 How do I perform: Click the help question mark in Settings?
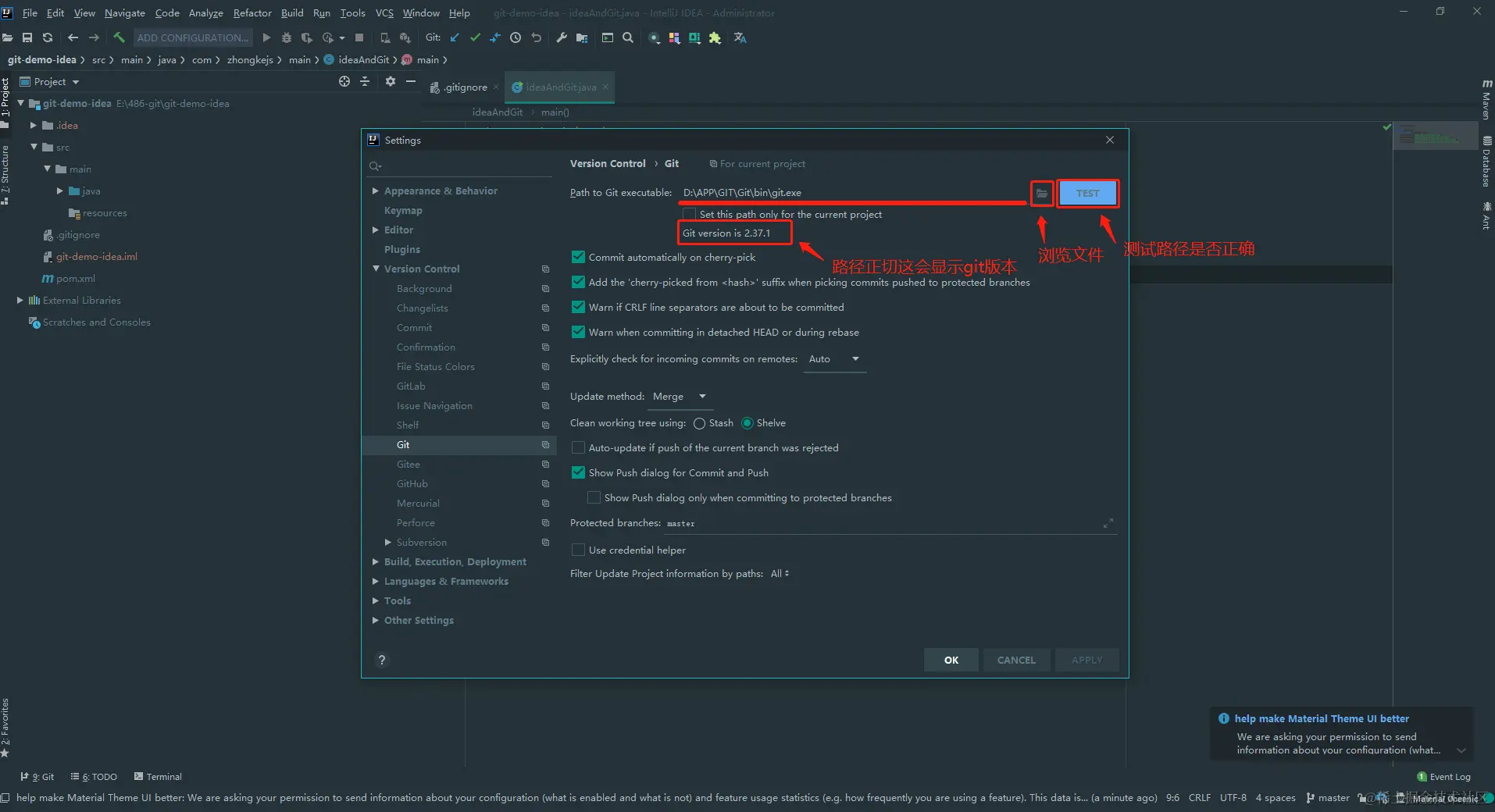point(382,660)
